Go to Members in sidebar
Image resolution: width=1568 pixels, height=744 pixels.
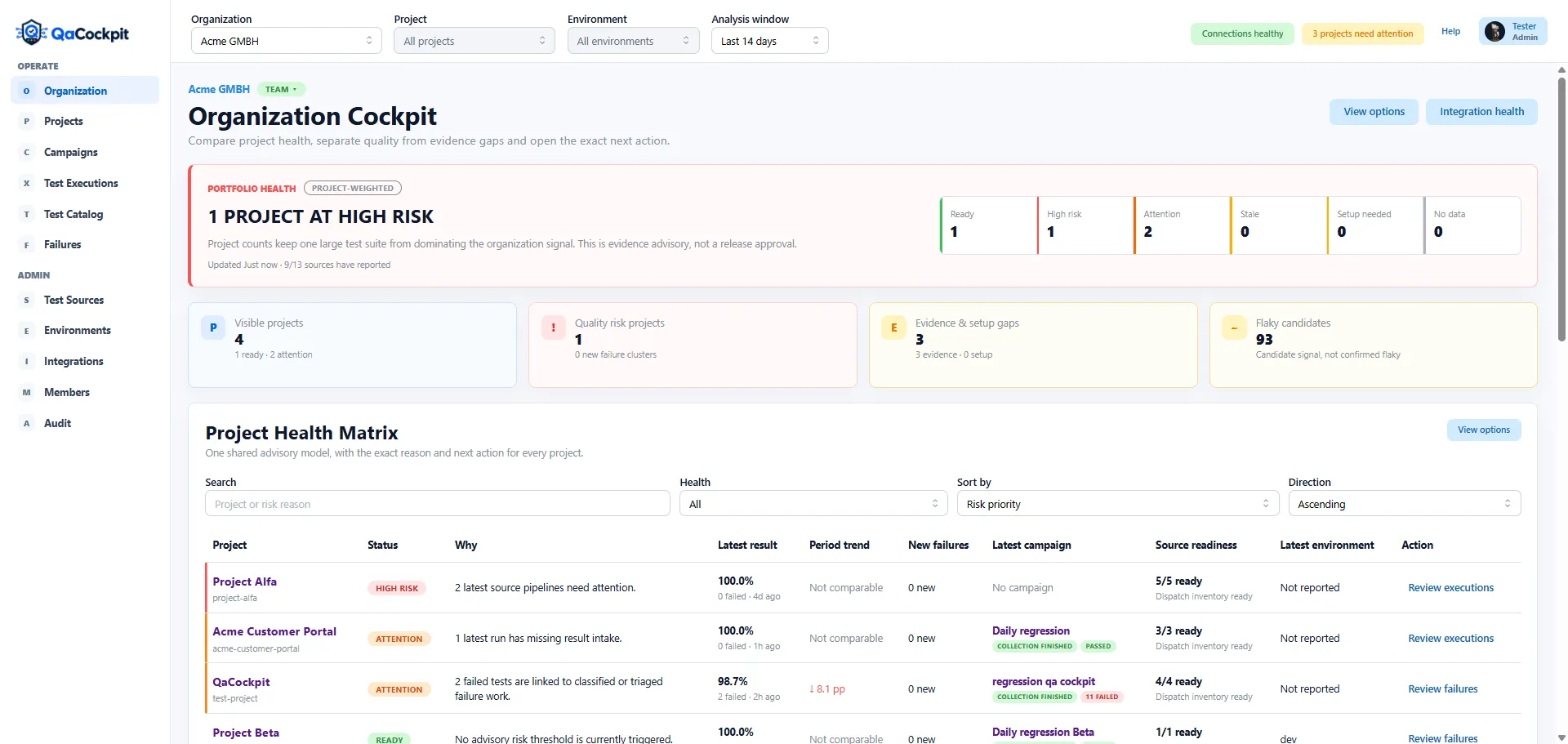tap(85, 392)
